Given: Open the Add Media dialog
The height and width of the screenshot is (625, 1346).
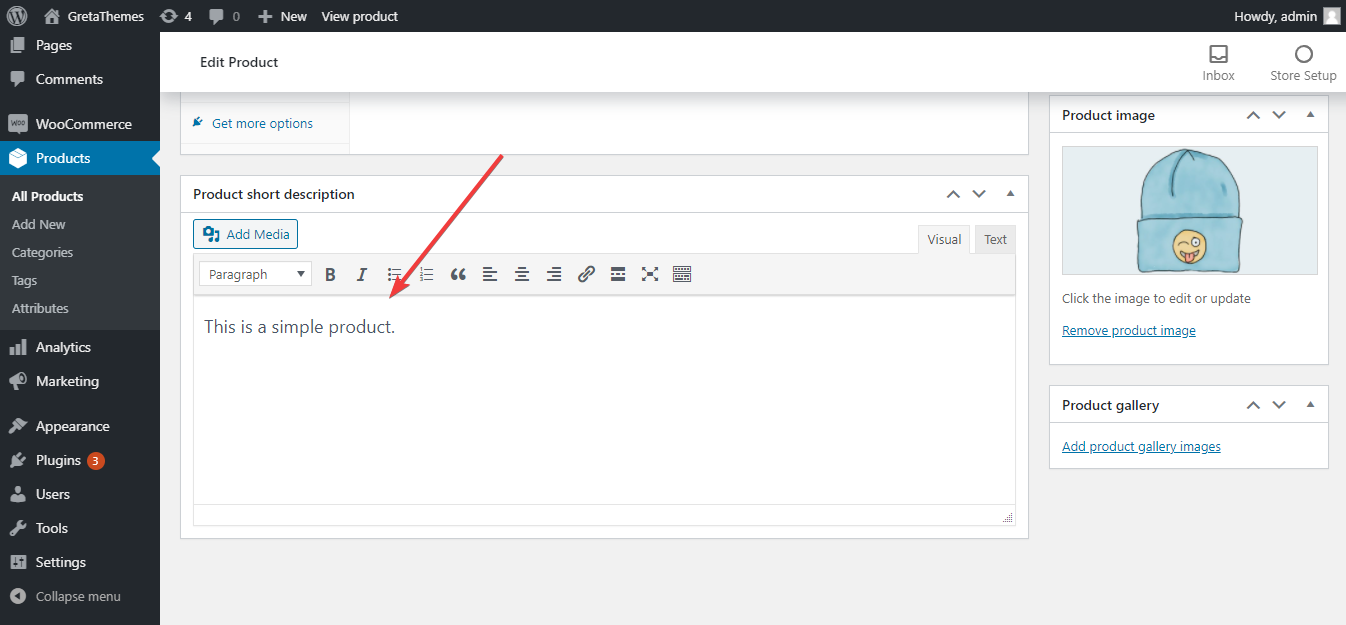Looking at the screenshot, I should click(x=245, y=233).
